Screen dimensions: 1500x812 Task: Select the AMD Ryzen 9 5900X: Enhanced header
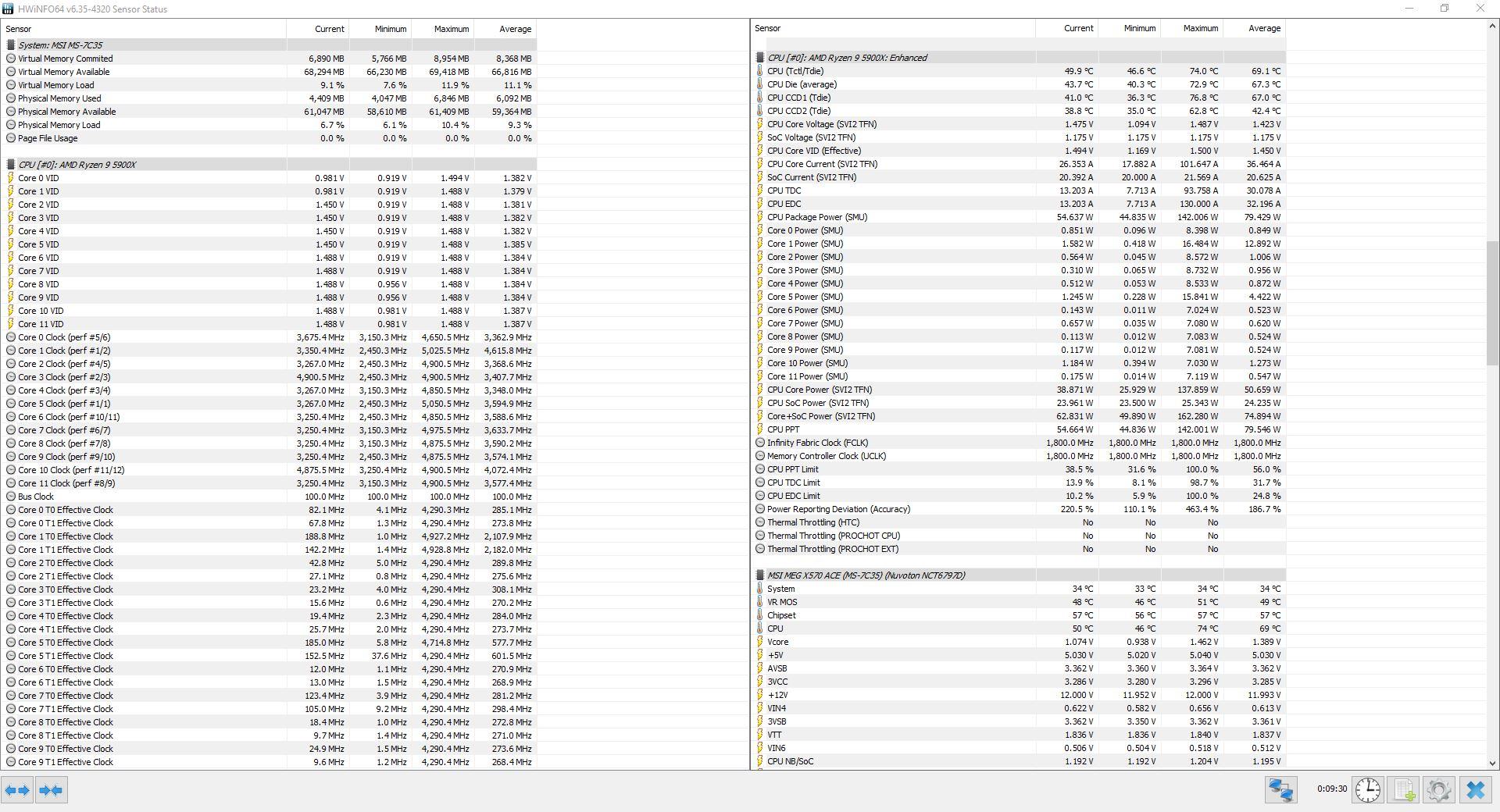[x=1019, y=58]
